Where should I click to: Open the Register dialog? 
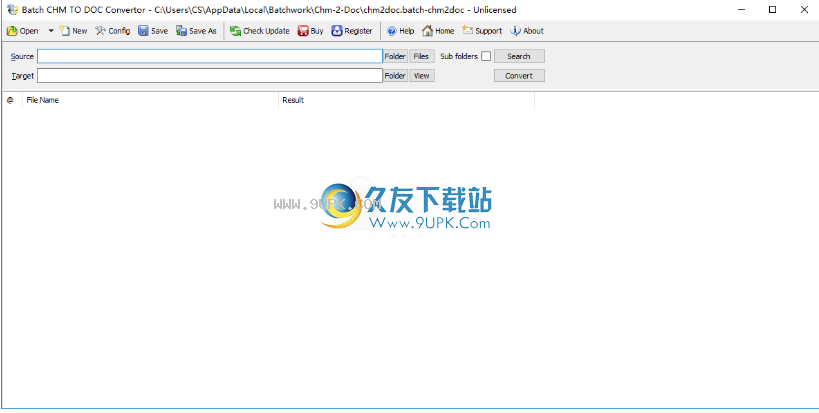tap(352, 31)
